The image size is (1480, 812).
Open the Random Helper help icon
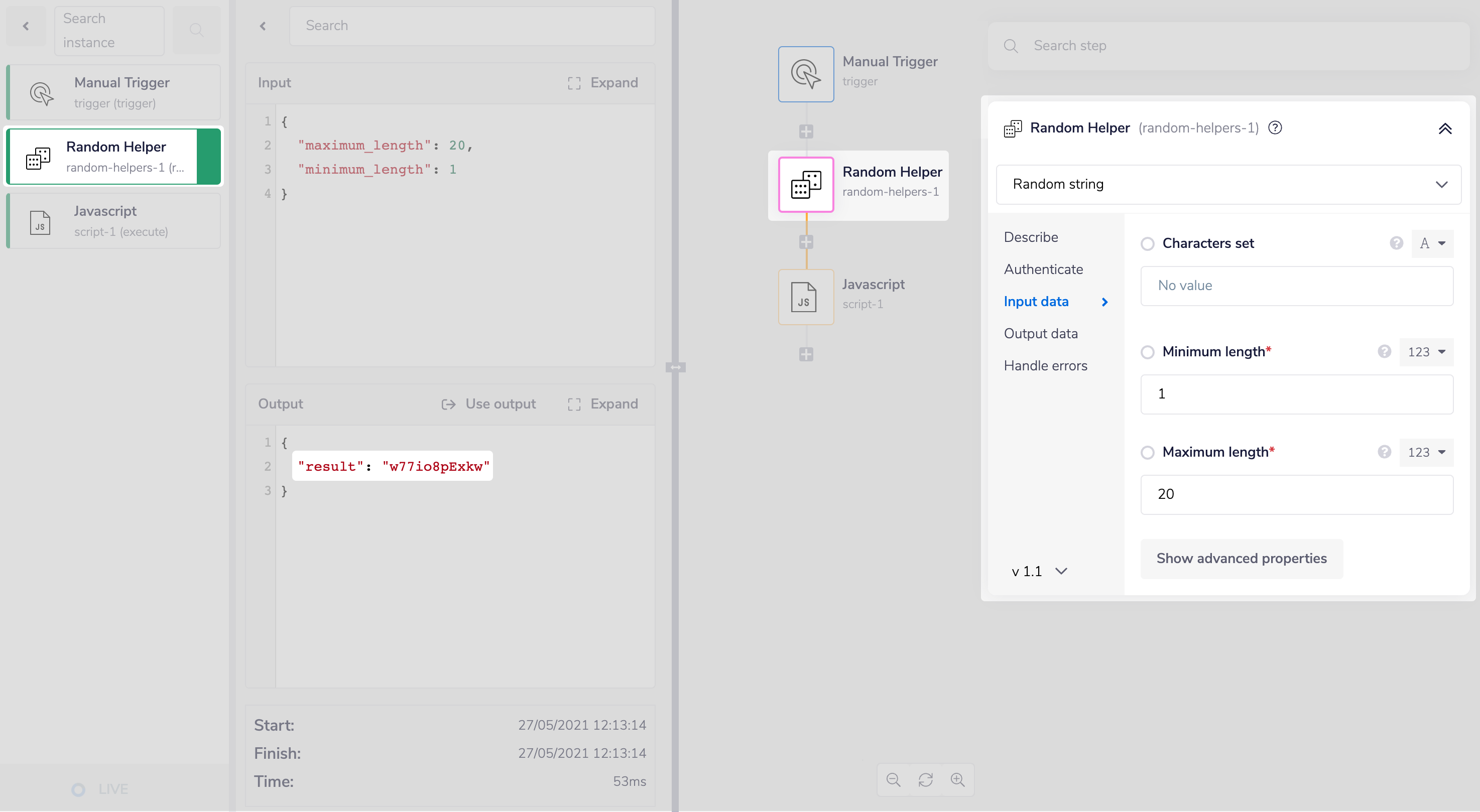(1276, 127)
